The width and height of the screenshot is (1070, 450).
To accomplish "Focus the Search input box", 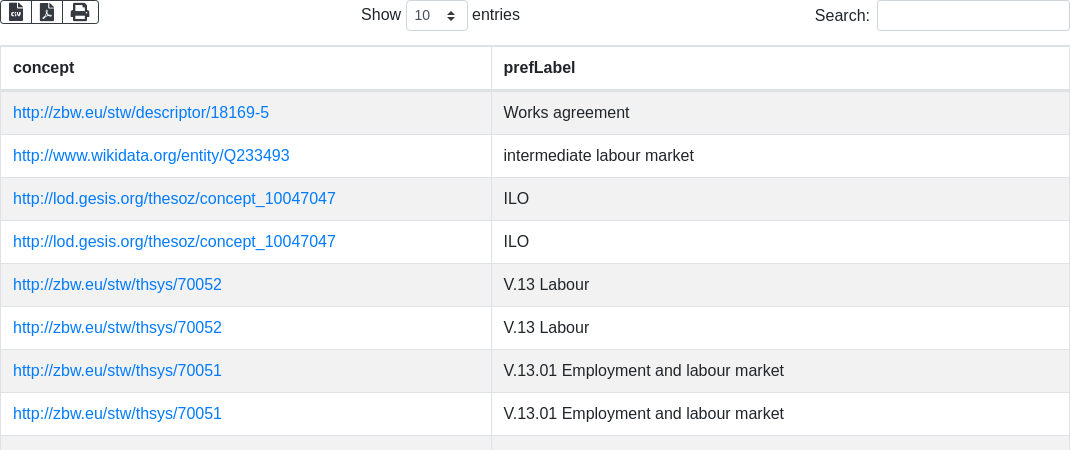I will click(x=972, y=16).
